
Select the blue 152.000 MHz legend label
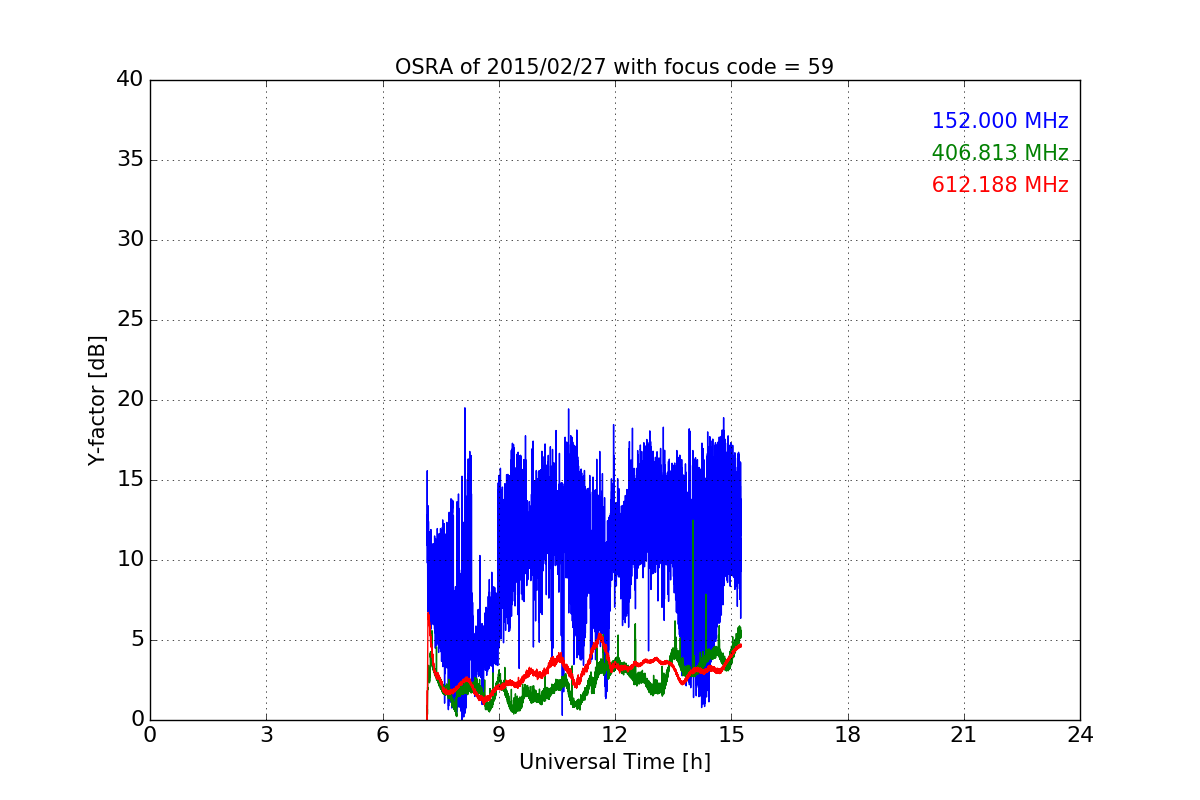tap(1000, 121)
